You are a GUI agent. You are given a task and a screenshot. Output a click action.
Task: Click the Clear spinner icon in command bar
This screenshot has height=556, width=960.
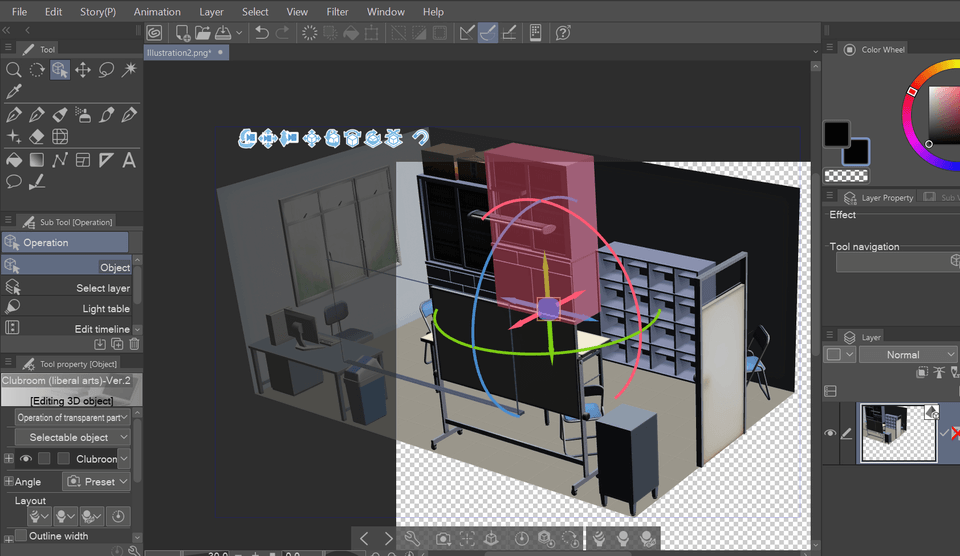(x=309, y=33)
